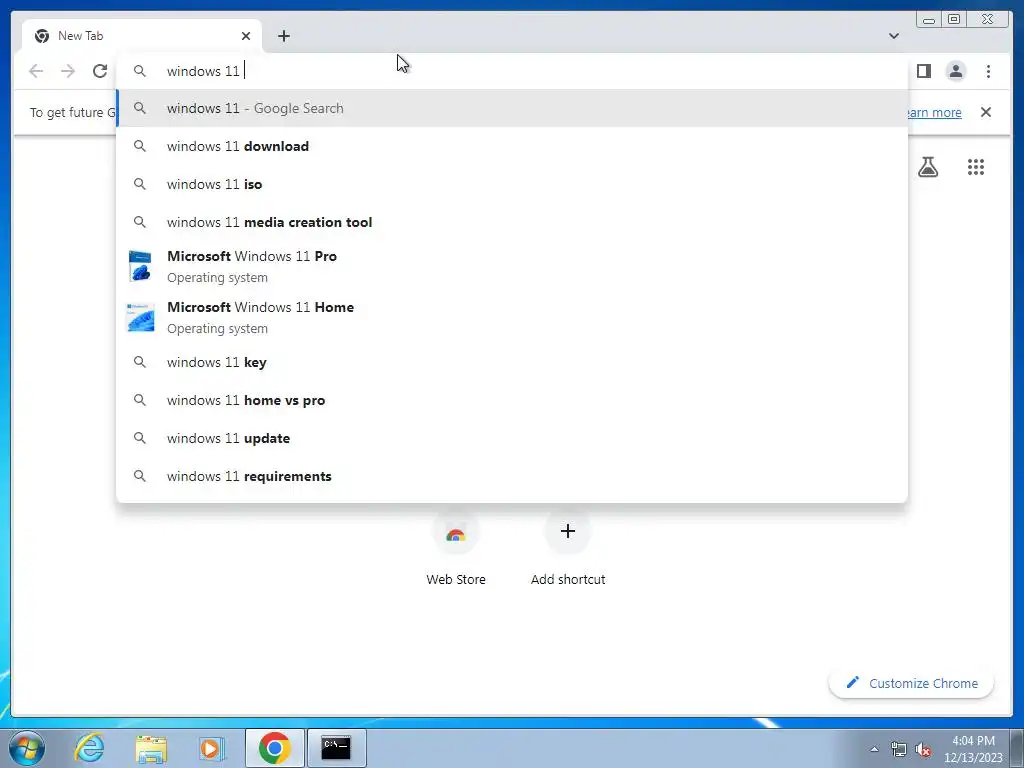Image resolution: width=1024 pixels, height=768 pixels.
Task: Click the network tray icon
Action: 899,749
